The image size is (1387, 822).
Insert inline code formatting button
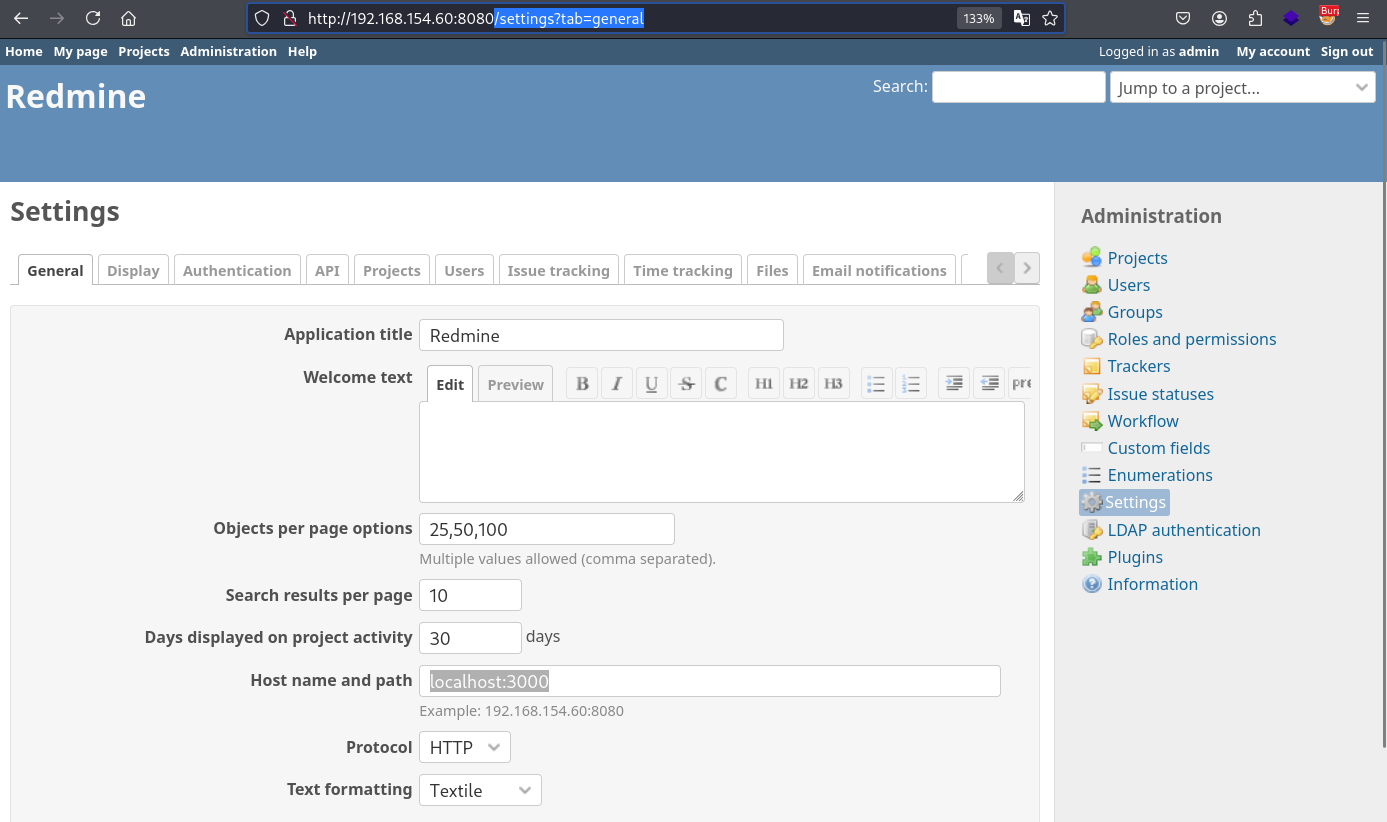coord(720,384)
